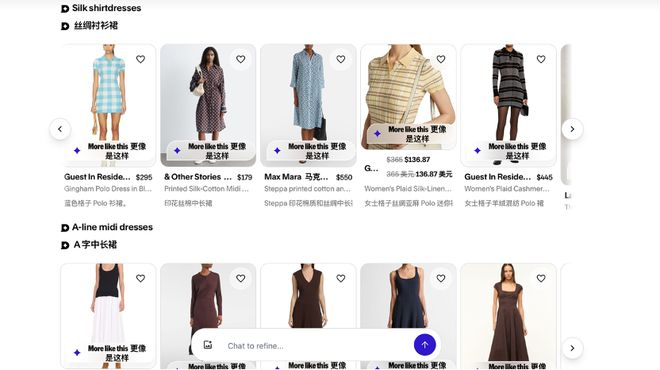Select the Silk shirtdresses heading
The height and width of the screenshot is (370, 660).
(106, 8)
